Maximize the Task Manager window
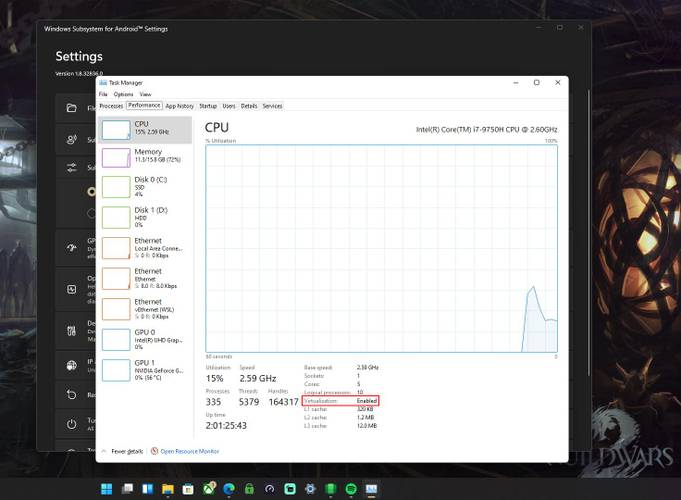681x500 pixels. 537,83
